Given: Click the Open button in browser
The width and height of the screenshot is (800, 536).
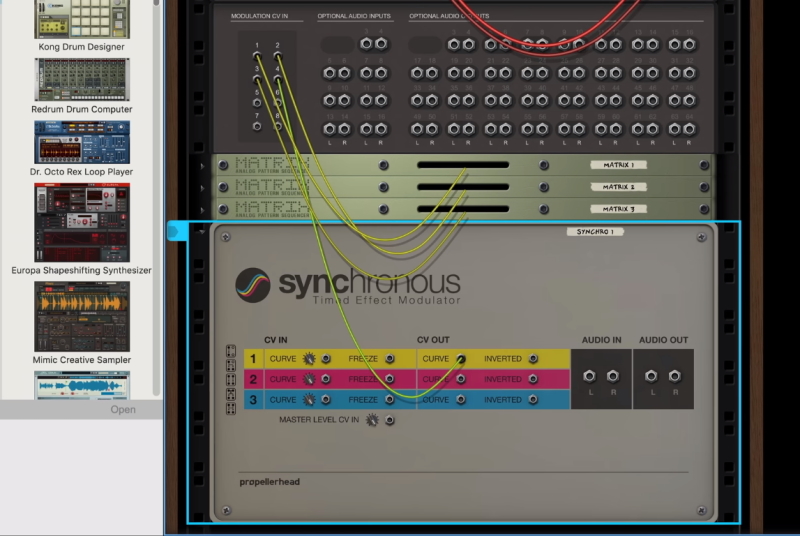Looking at the screenshot, I should click(x=123, y=410).
